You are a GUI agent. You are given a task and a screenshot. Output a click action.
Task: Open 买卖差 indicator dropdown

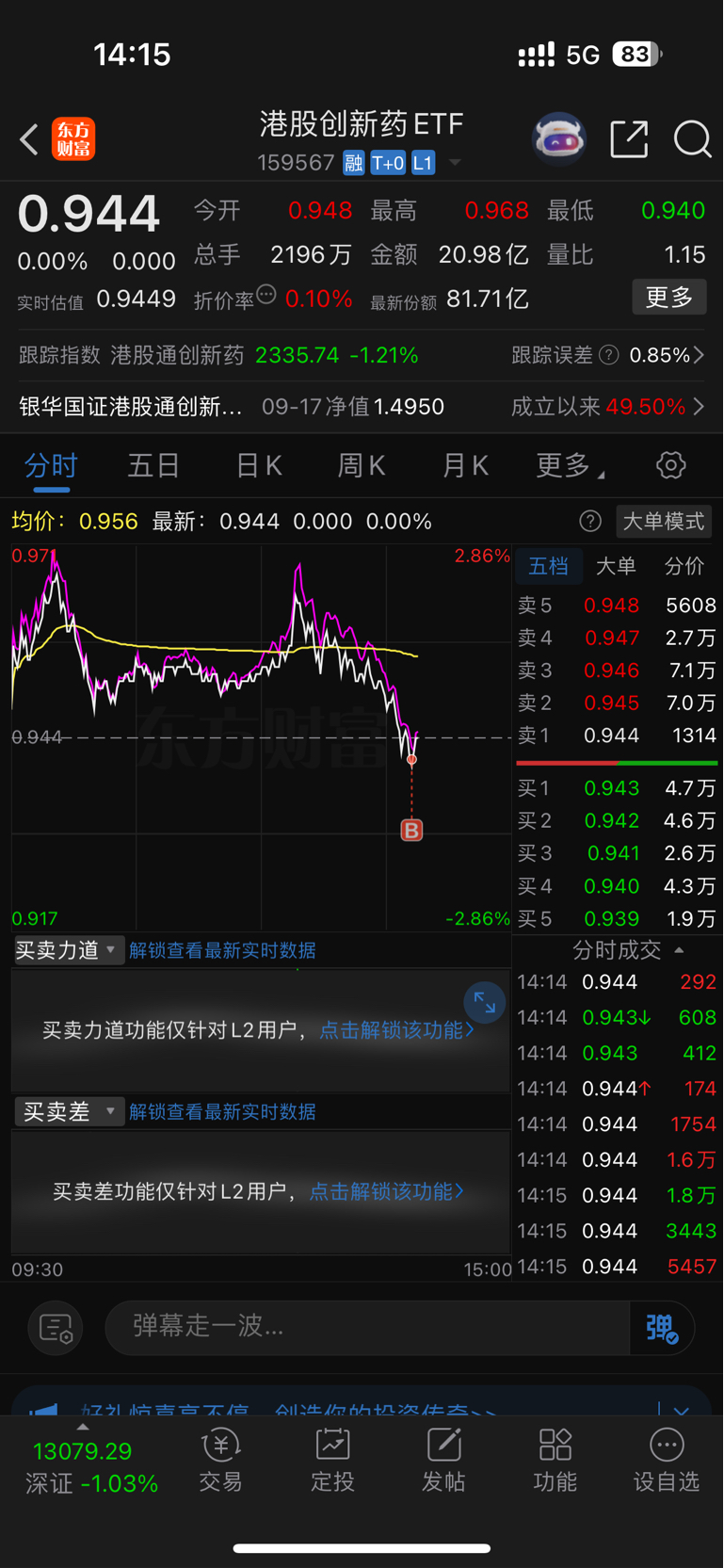69,1112
